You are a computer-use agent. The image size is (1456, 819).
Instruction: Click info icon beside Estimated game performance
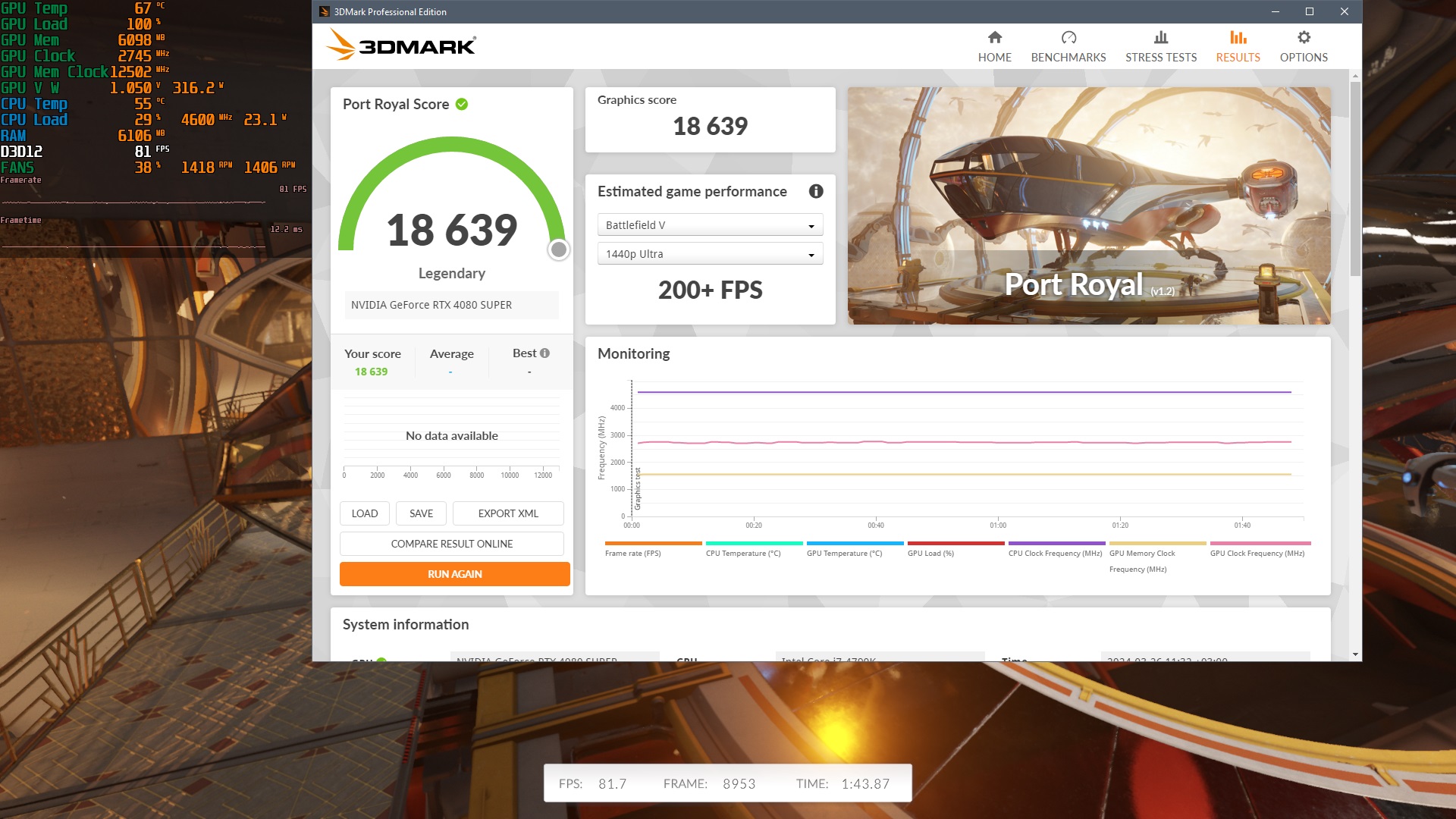click(816, 192)
